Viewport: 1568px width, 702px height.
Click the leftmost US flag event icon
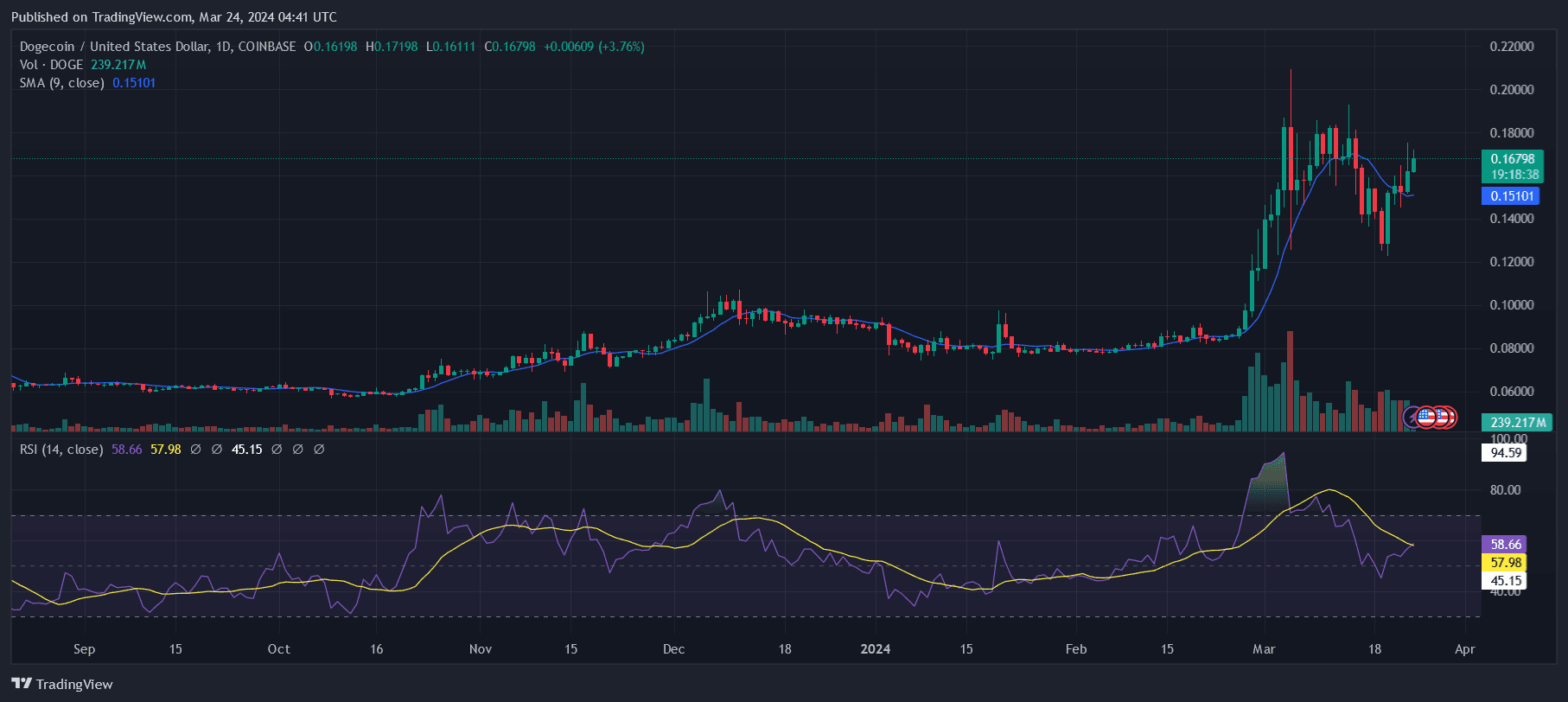(1426, 418)
